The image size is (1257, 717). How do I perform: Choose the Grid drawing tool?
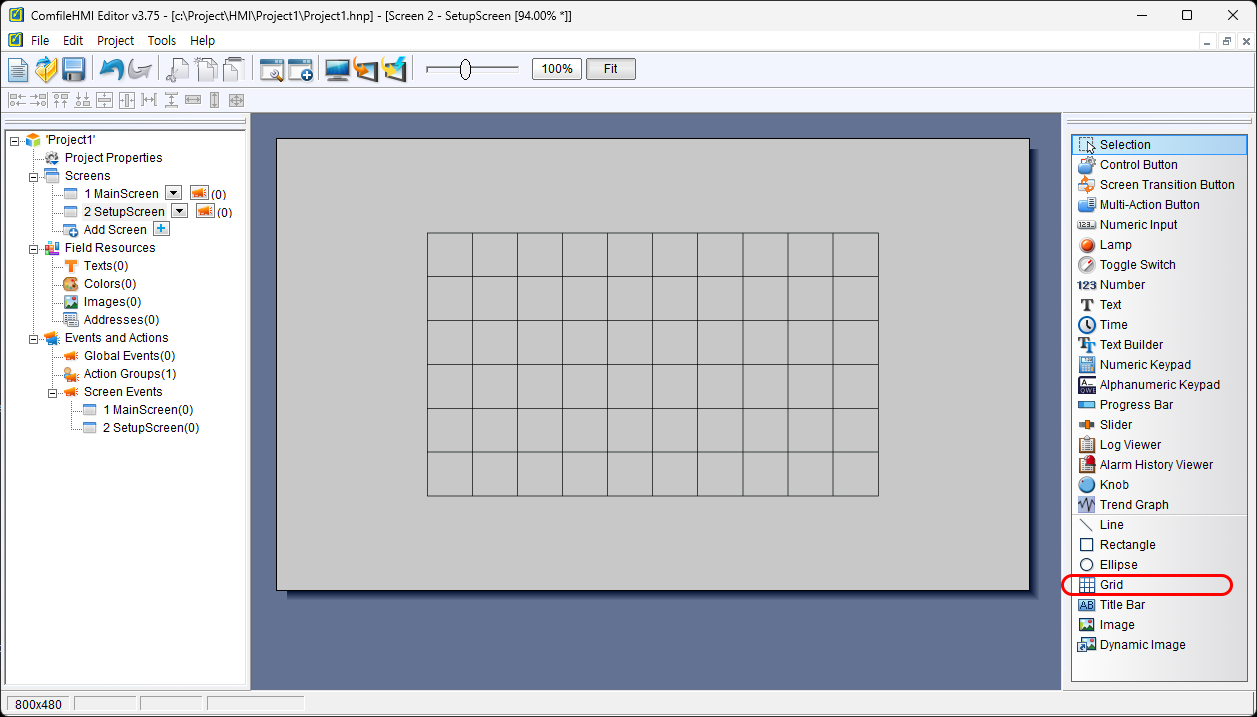(x=1111, y=585)
